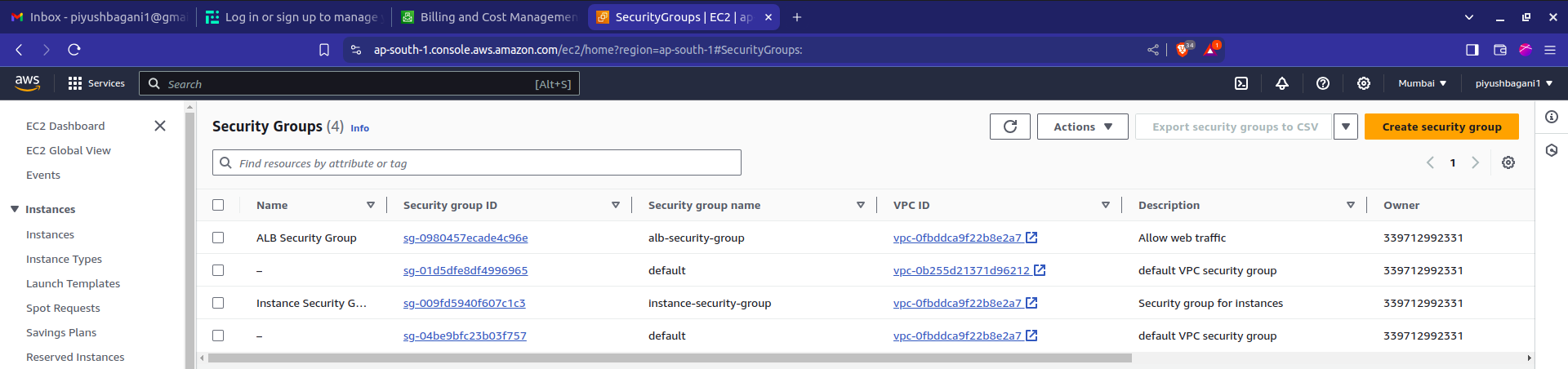Check the ALB Security Group row checkbox
The height and width of the screenshot is (369, 1568).
[x=218, y=238]
